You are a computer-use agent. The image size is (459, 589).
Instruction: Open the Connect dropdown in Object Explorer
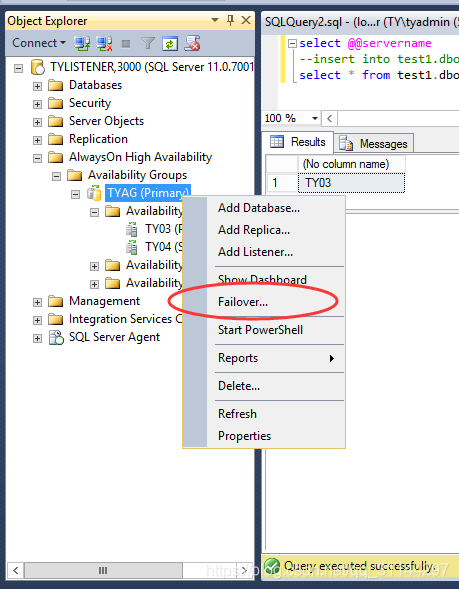click(x=39, y=43)
